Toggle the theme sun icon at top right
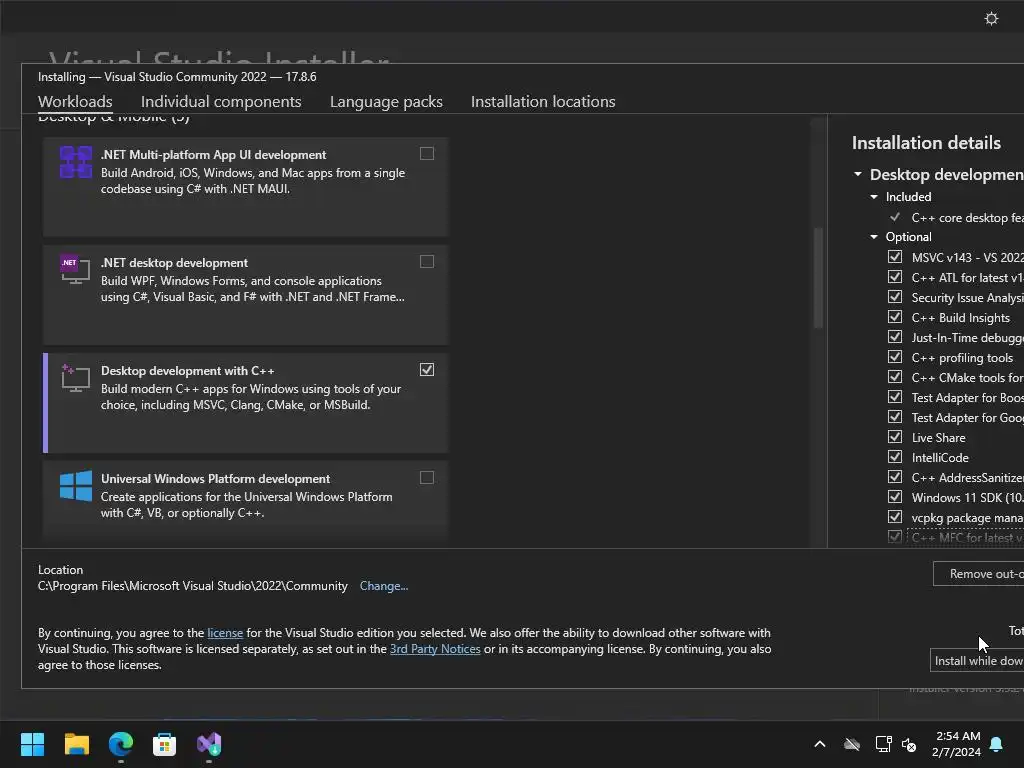The width and height of the screenshot is (1024, 768). coord(991,18)
